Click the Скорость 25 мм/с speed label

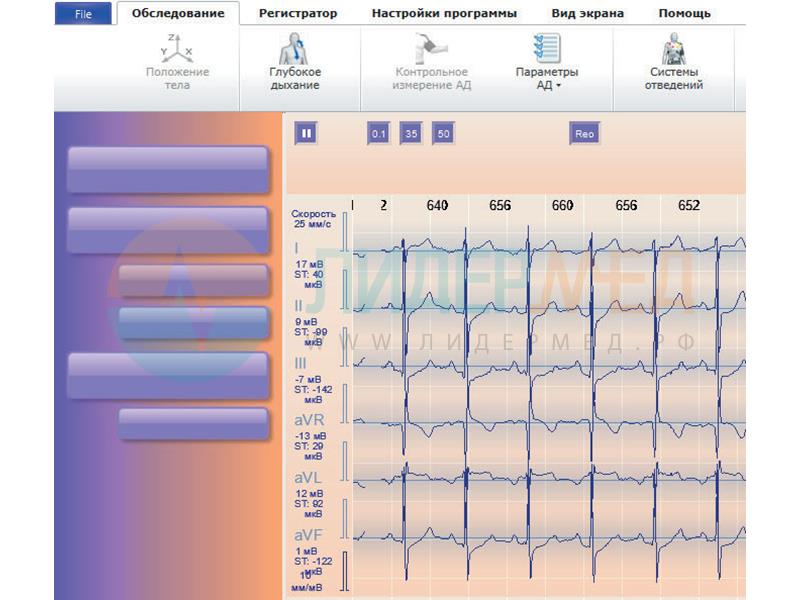[313, 219]
